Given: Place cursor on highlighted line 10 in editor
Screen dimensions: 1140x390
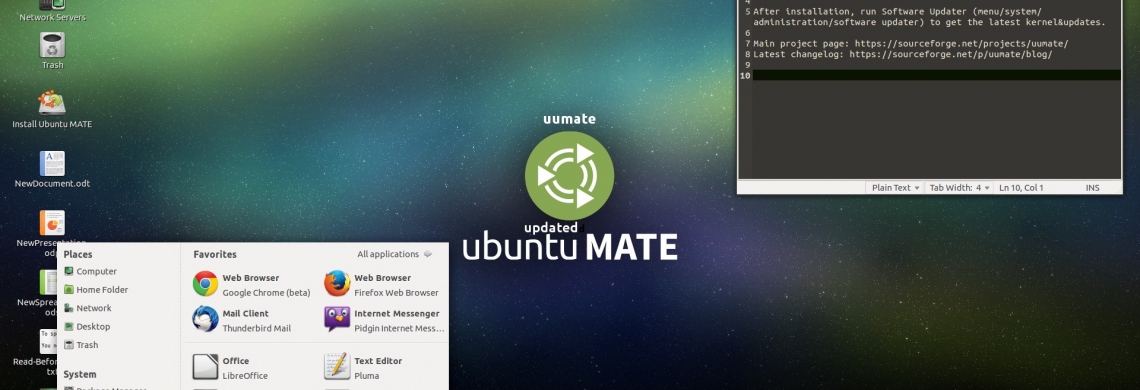Looking at the screenshot, I should 936,76.
